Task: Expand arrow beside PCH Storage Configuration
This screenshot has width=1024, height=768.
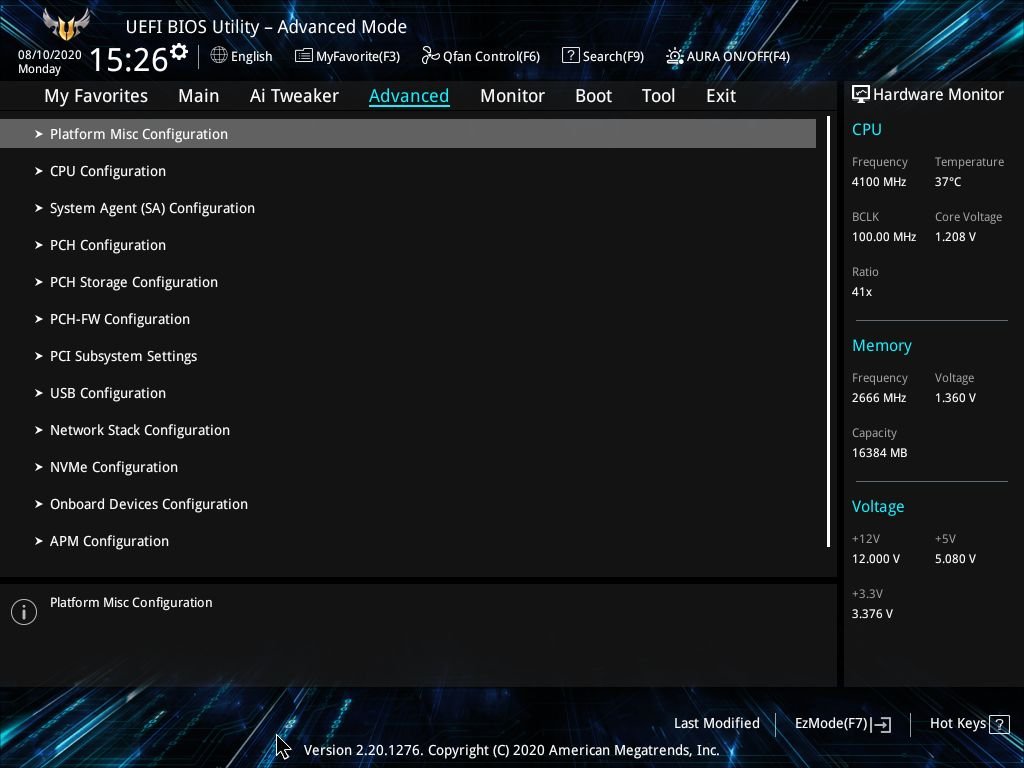Action: (x=39, y=282)
